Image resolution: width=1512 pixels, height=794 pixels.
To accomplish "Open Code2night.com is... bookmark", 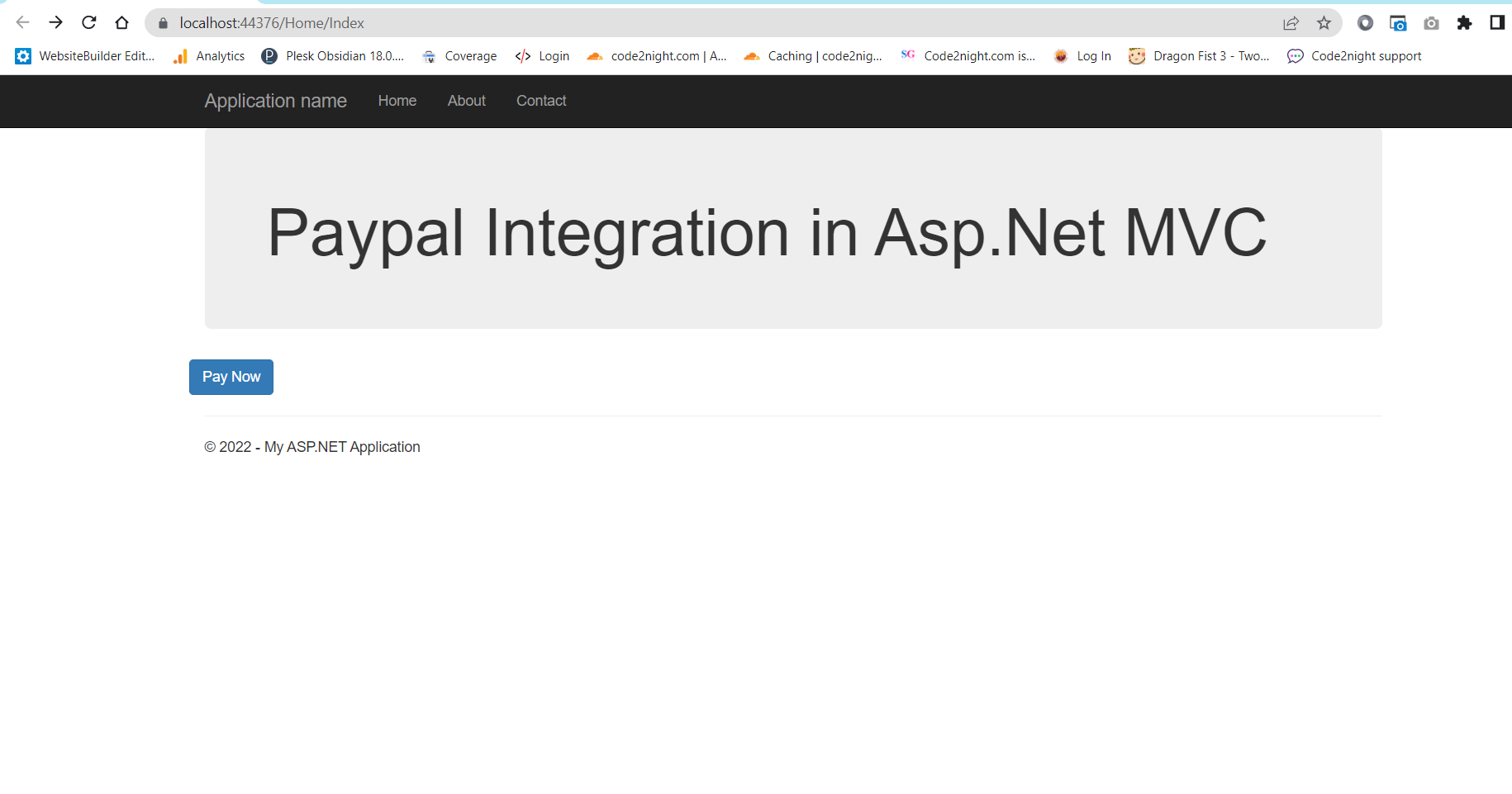I will [x=968, y=56].
